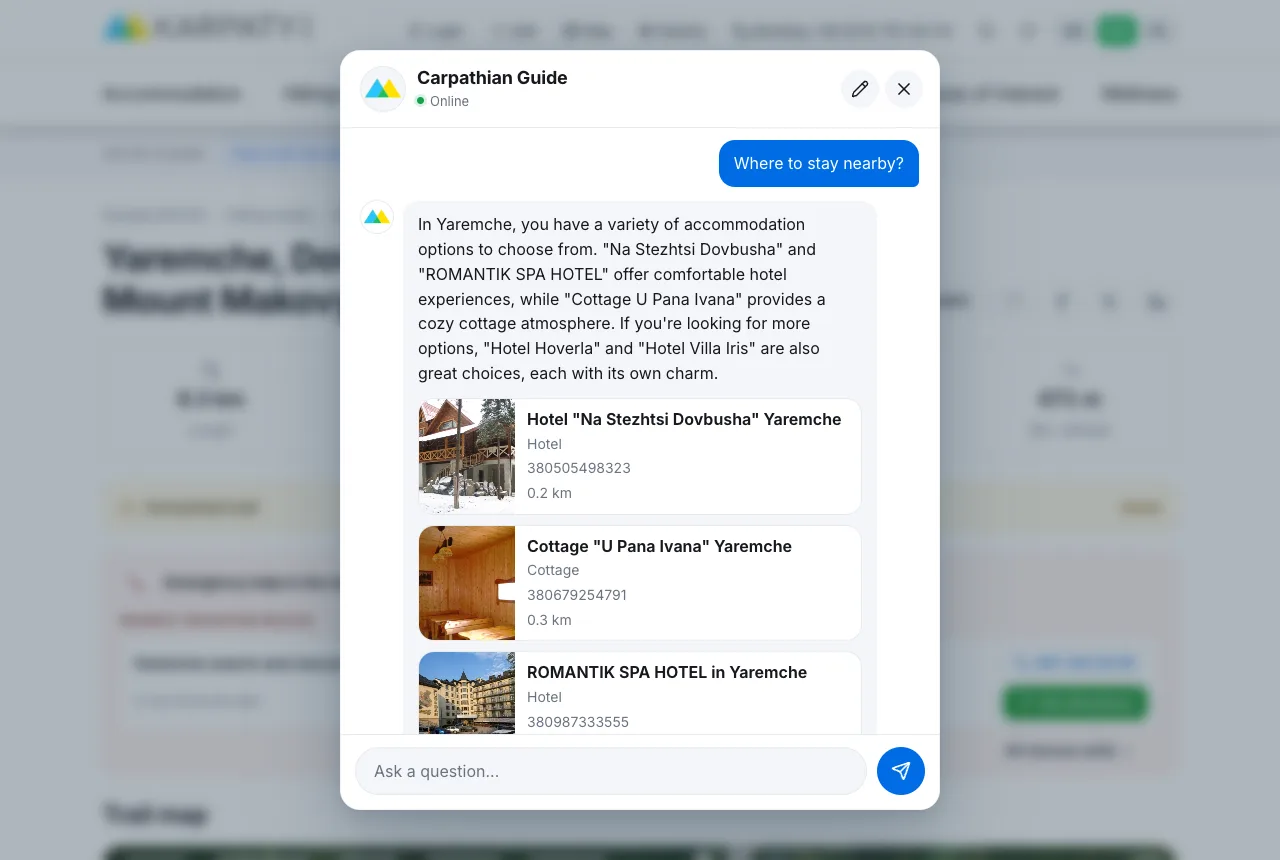Focus the "Ask a question..." input field
Viewport: 1280px width, 860px height.
(611, 771)
